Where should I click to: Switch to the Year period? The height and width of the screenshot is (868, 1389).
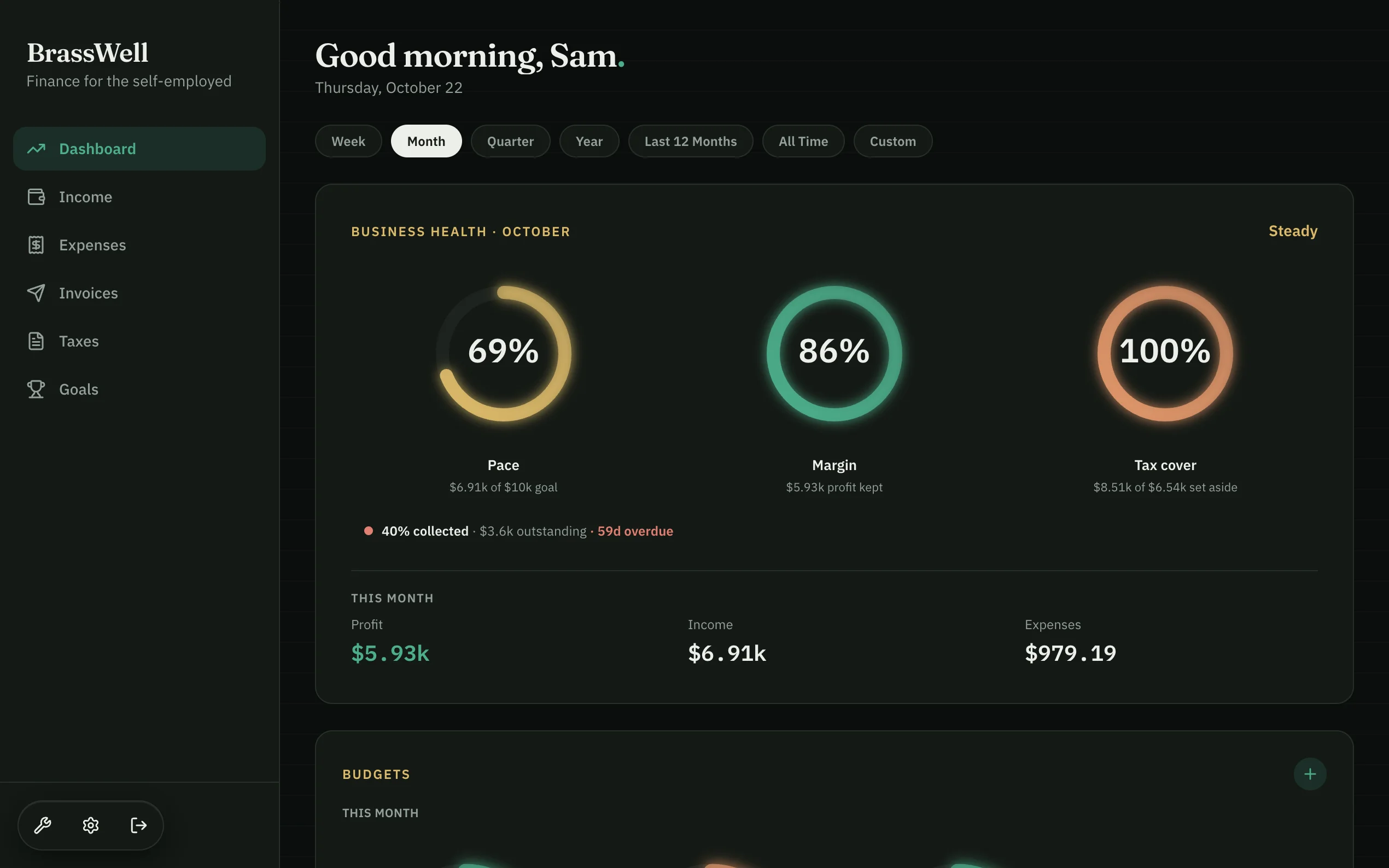(x=589, y=141)
